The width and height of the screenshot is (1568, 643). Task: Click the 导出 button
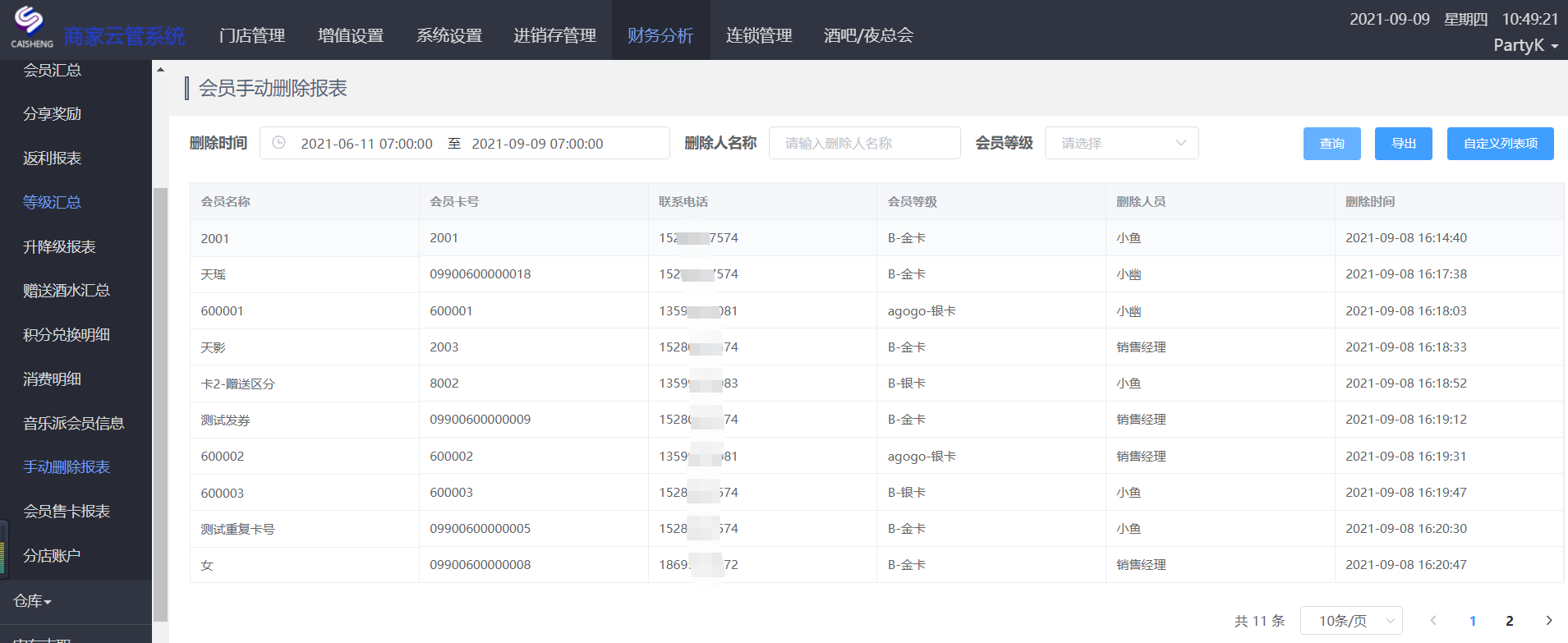point(1404,144)
